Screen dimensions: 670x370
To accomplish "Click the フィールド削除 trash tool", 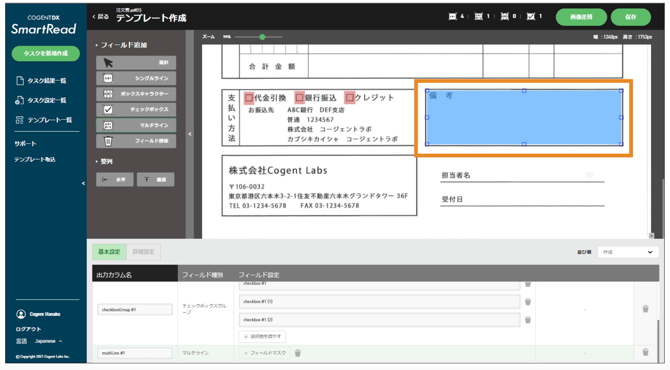I will point(136,141).
